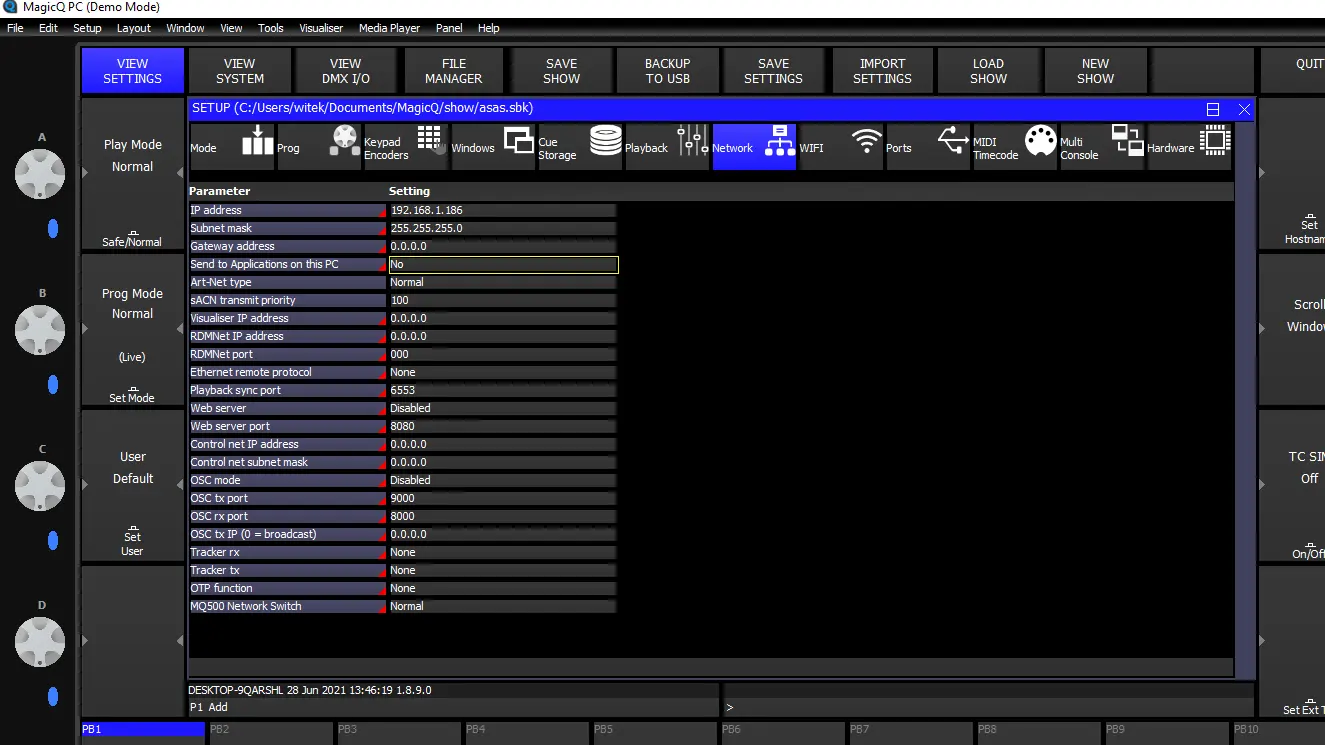This screenshot has height=745, width=1325.
Task: Click the Set User soft button
Action: click(x=132, y=543)
